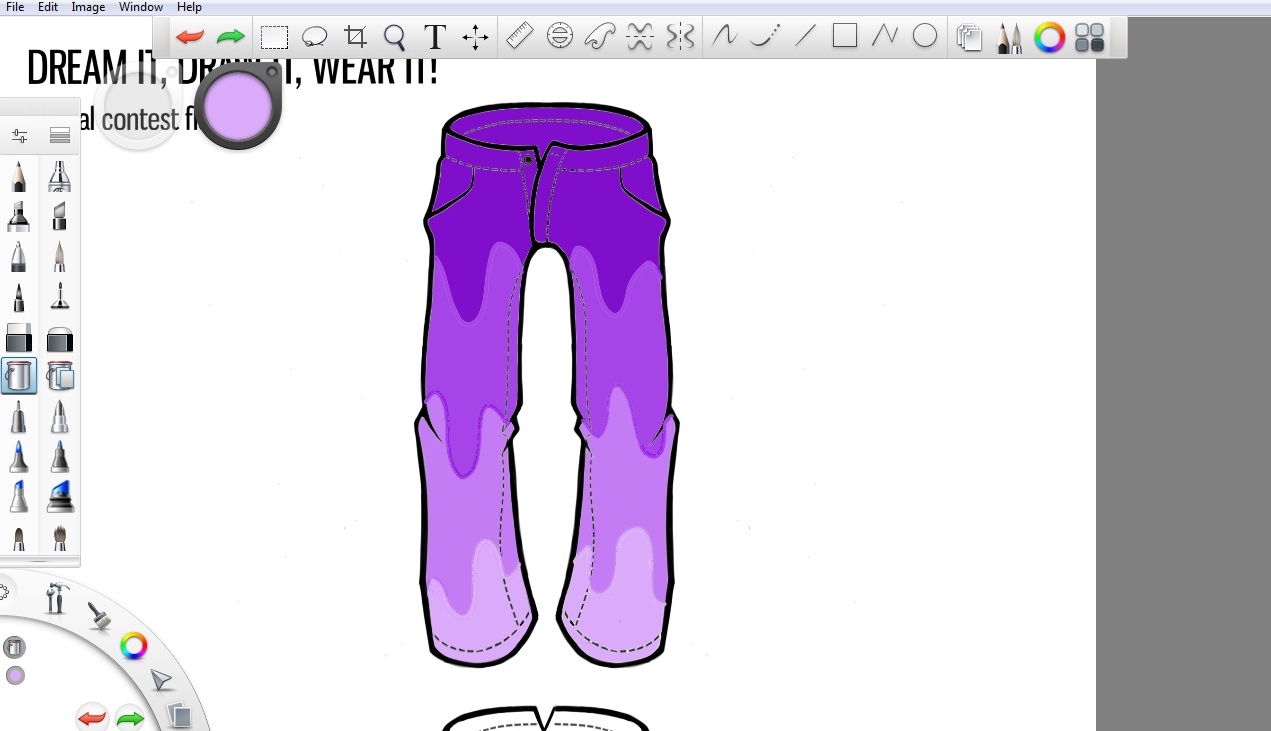The width and height of the screenshot is (1271, 731).
Task: Select the Chisel-tip marker brush
Action: [60, 216]
